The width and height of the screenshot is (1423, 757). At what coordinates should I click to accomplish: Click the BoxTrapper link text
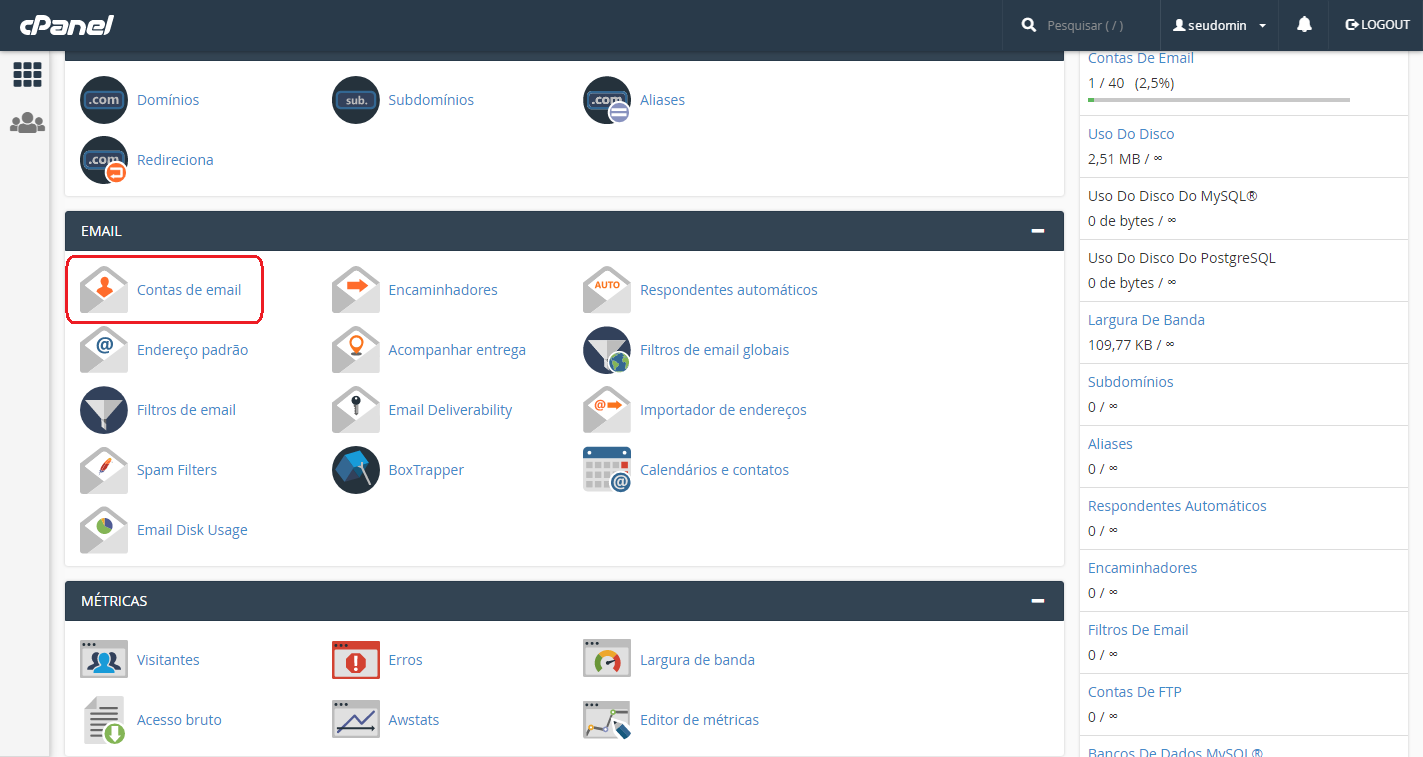[426, 470]
